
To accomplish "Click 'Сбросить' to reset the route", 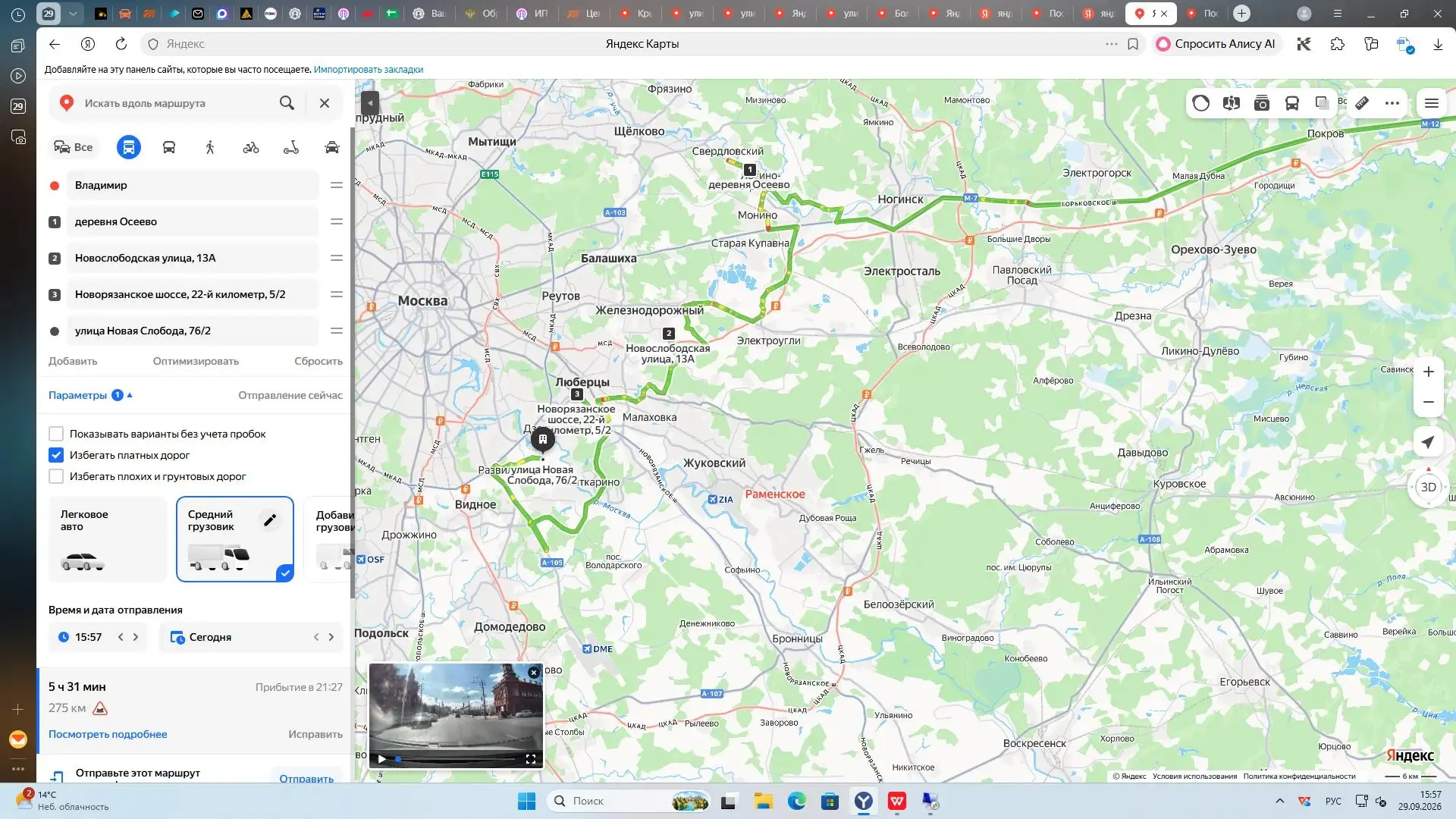I will (x=318, y=361).
